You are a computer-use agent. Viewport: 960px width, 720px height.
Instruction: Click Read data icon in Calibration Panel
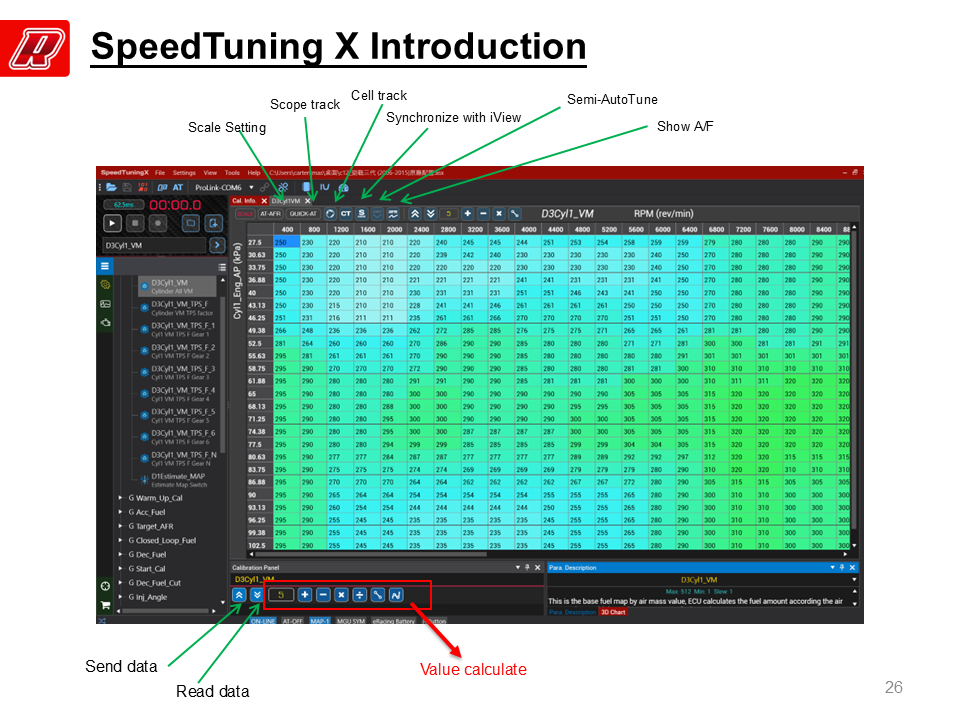[x=257, y=594]
